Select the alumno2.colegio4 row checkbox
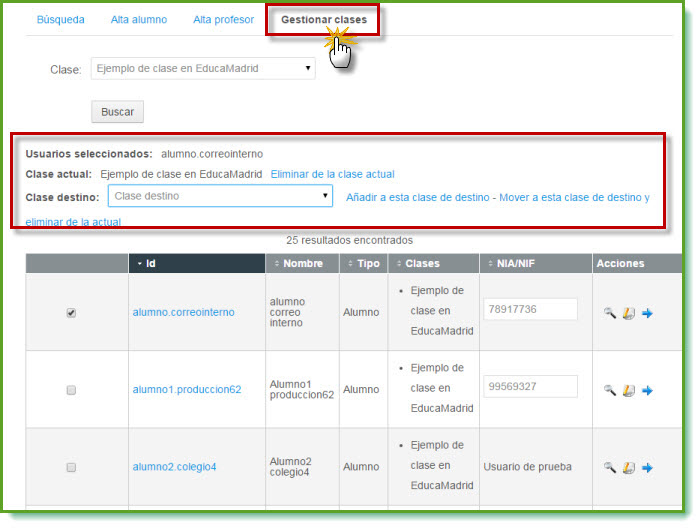Viewport: 700px width, 528px height. coord(71,467)
